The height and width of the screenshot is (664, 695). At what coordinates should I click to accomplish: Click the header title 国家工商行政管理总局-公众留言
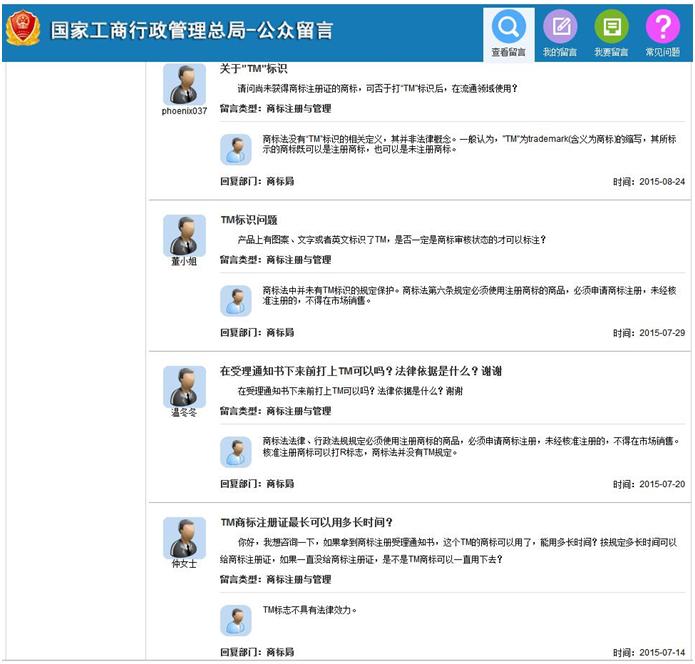(x=191, y=30)
